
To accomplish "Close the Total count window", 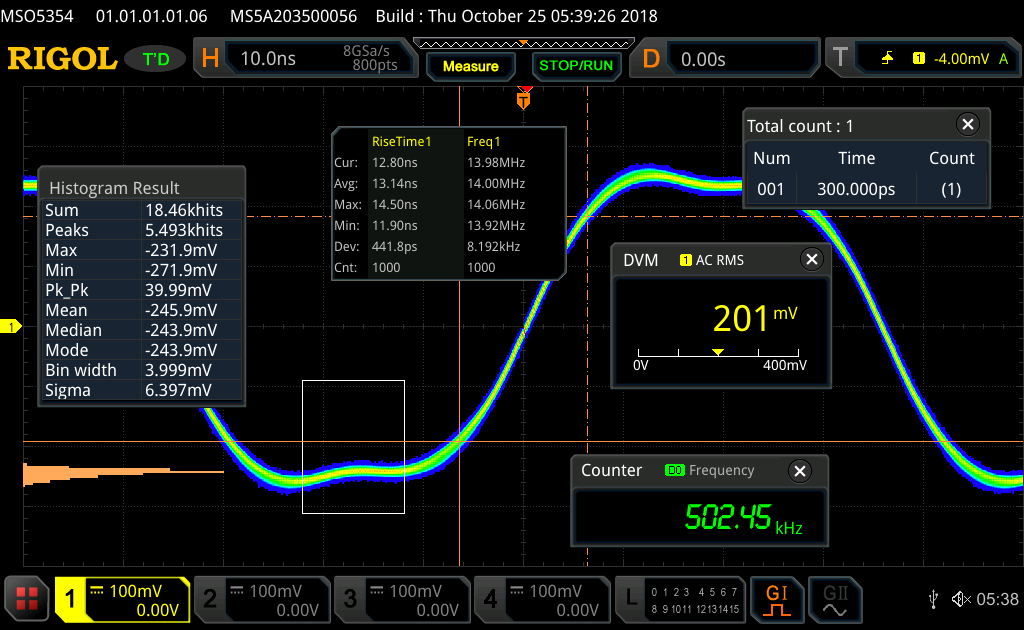I will pyautogui.click(x=967, y=125).
